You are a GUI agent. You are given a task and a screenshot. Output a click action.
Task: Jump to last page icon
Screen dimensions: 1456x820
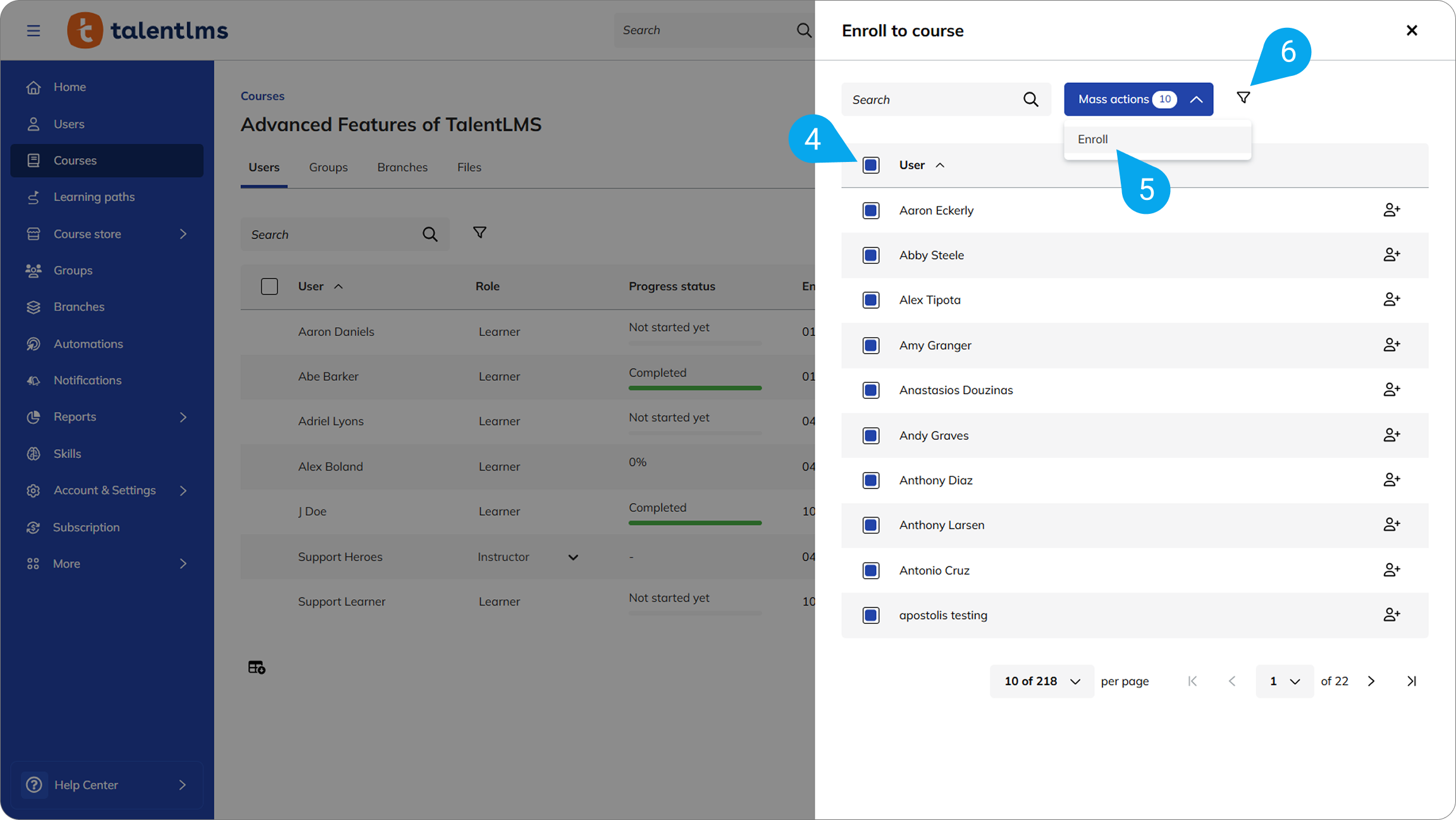coord(1411,681)
